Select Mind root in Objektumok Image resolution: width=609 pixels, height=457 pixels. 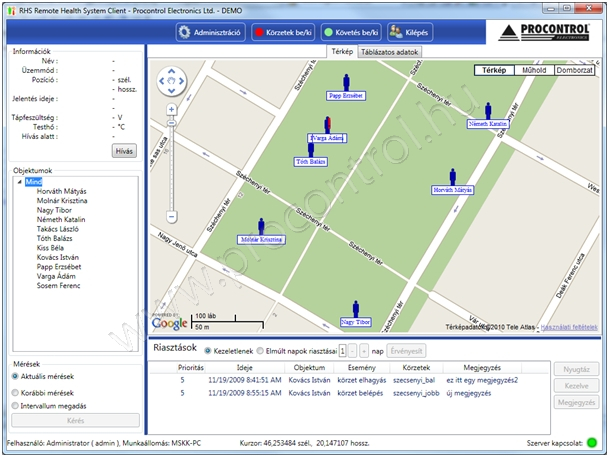pyautogui.click(x=33, y=182)
